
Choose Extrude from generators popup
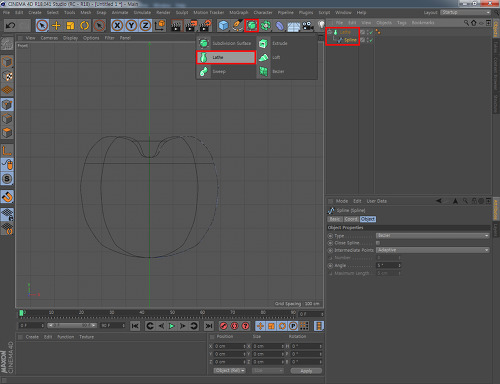click(x=286, y=43)
